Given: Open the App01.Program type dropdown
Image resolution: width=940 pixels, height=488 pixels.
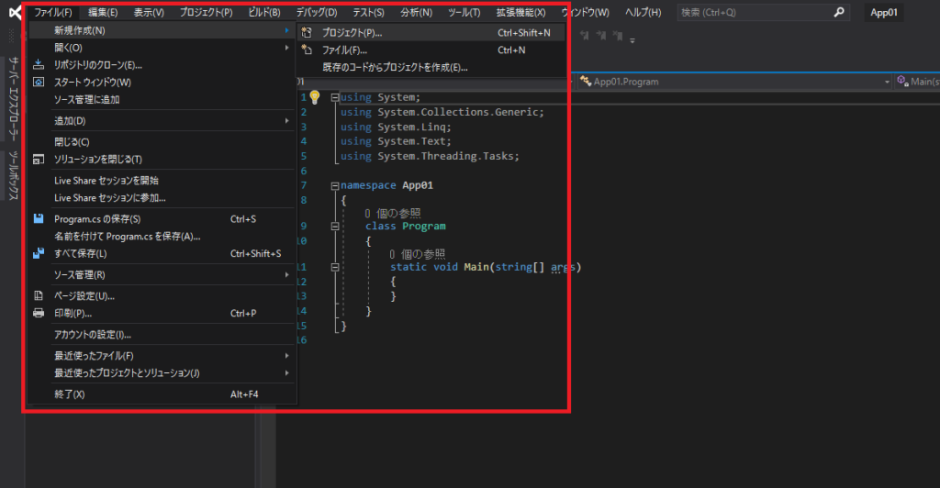Looking at the screenshot, I should [730, 81].
